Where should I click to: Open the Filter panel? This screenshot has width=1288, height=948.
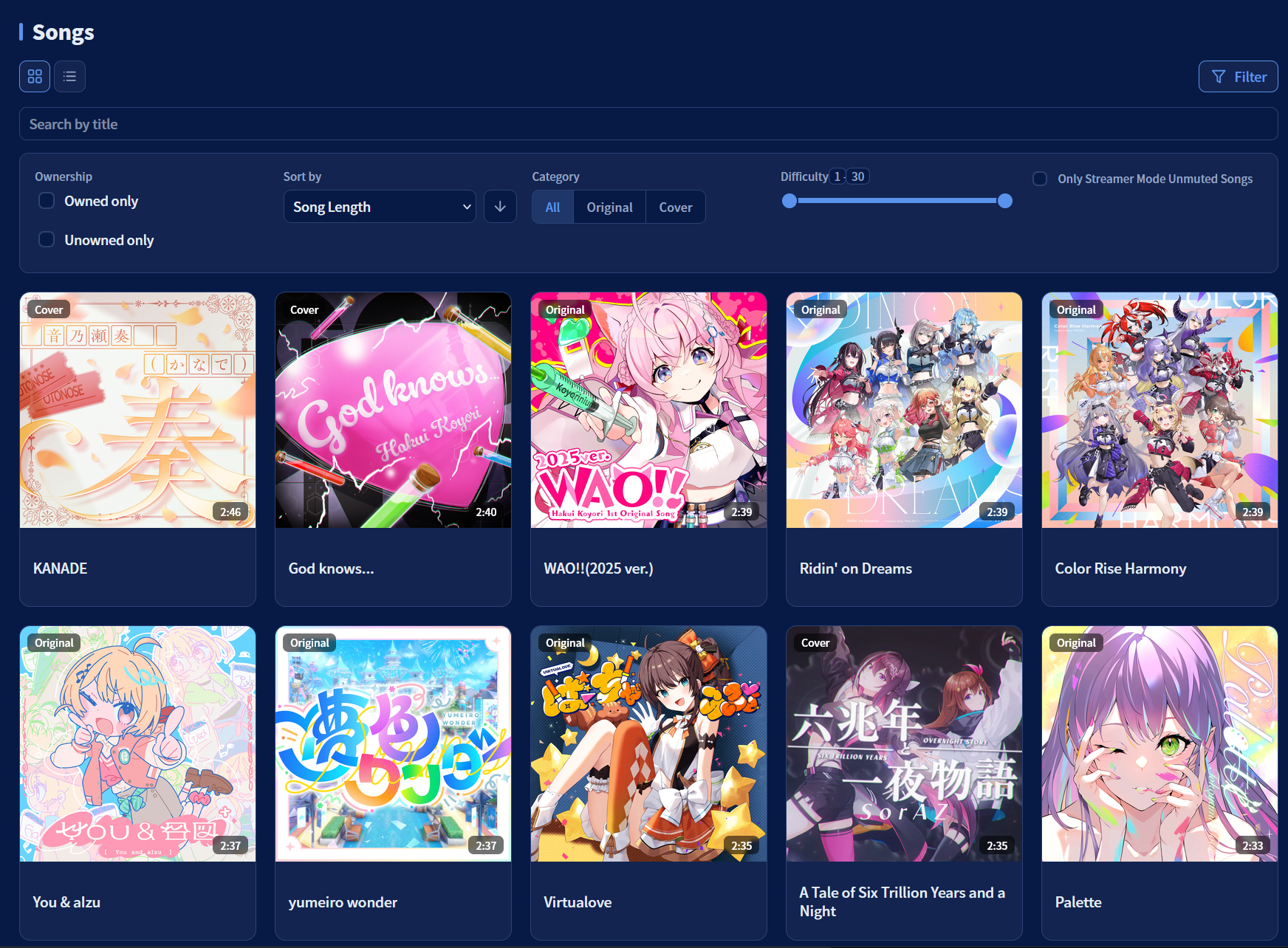click(x=1238, y=76)
